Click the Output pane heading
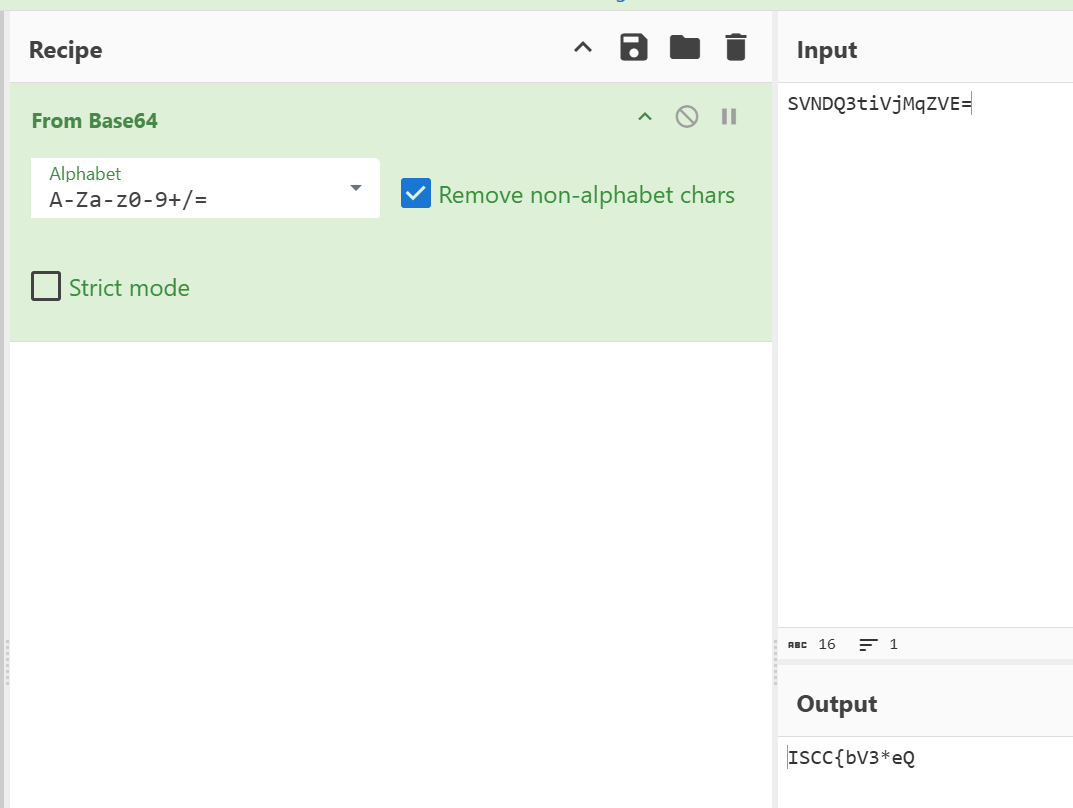Screen dimensions: 1073x808 click(x=837, y=704)
